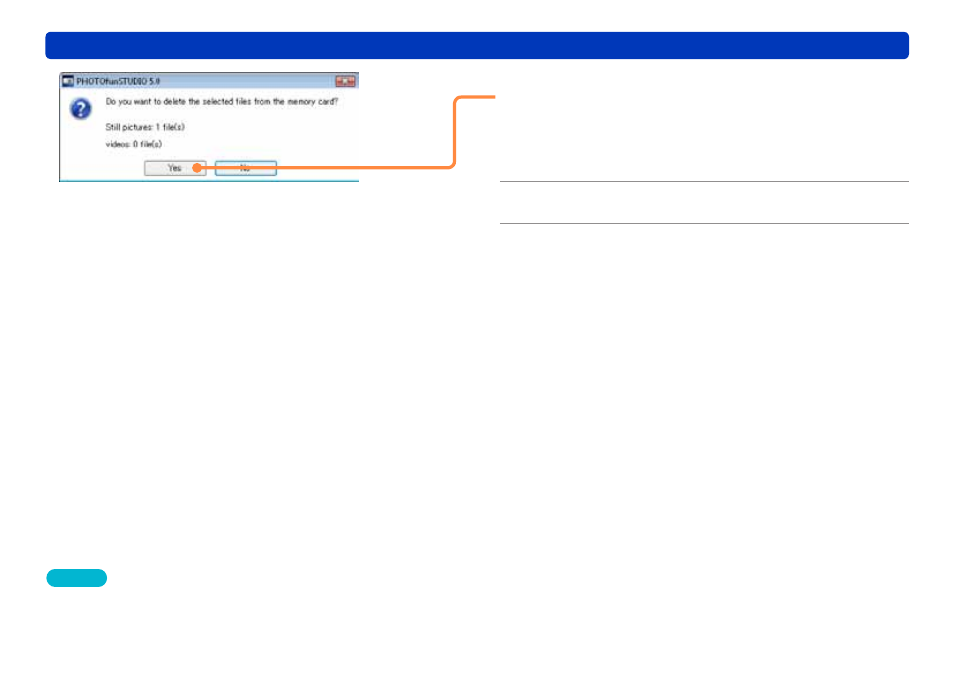Click the delete confirmation question text
Screen dimensions: 954x673
click(x=221, y=102)
